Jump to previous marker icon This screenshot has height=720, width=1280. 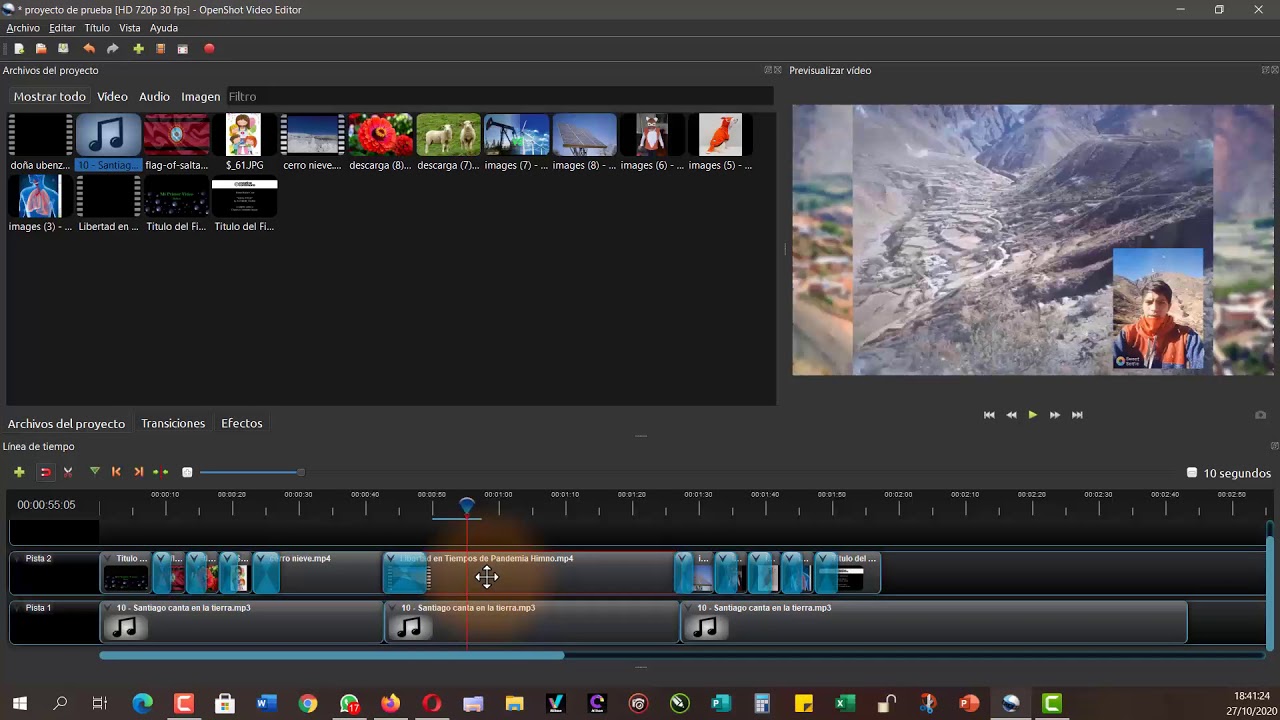pyautogui.click(x=116, y=472)
